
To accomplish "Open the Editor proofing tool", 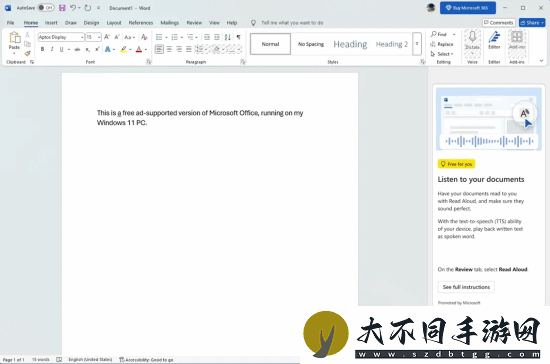I will click(x=494, y=40).
